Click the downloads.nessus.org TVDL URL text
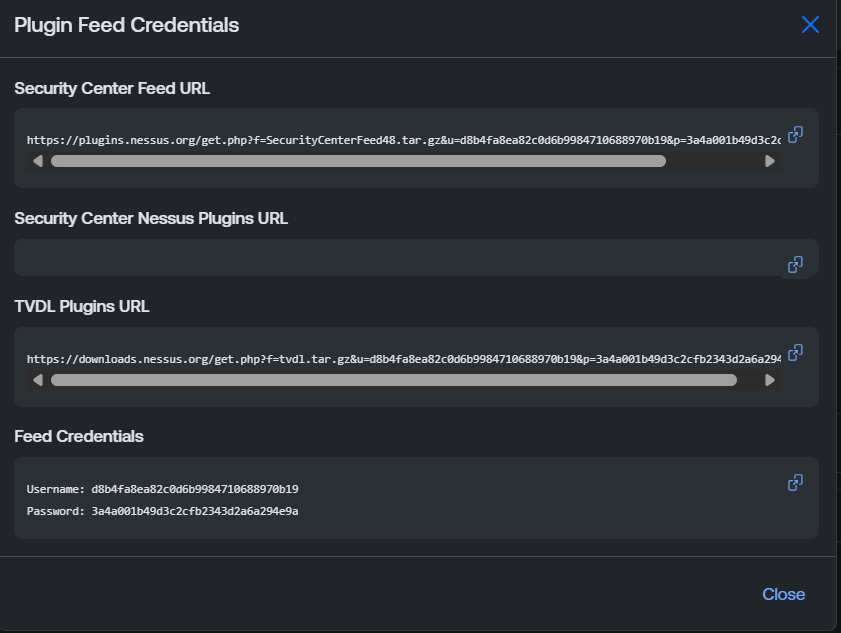The height and width of the screenshot is (633, 841). [404, 359]
